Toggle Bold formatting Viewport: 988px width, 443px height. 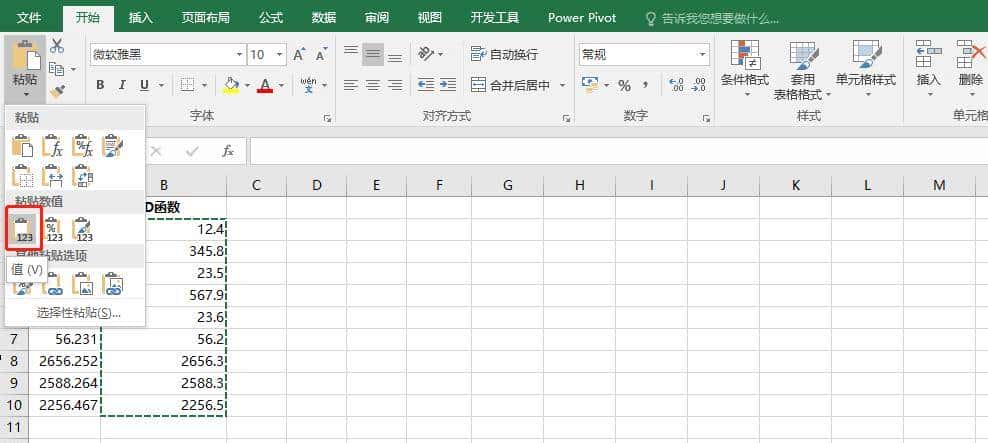[x=100, y=85]
